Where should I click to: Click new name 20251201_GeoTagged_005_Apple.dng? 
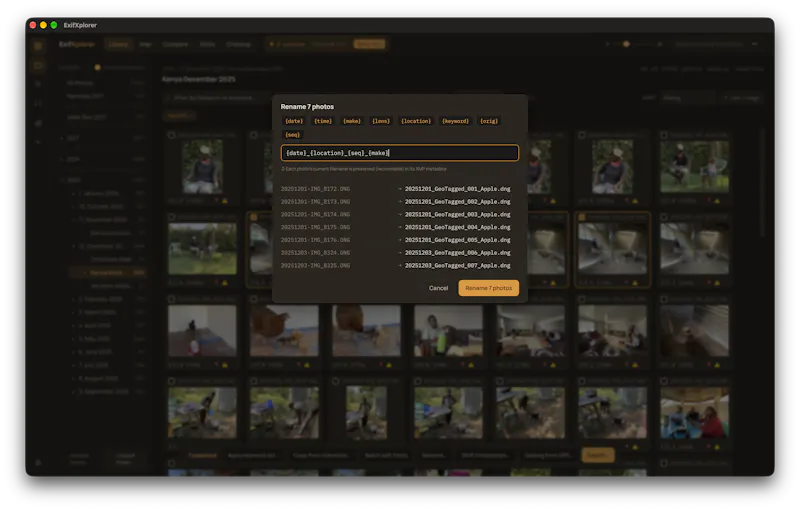458,240
